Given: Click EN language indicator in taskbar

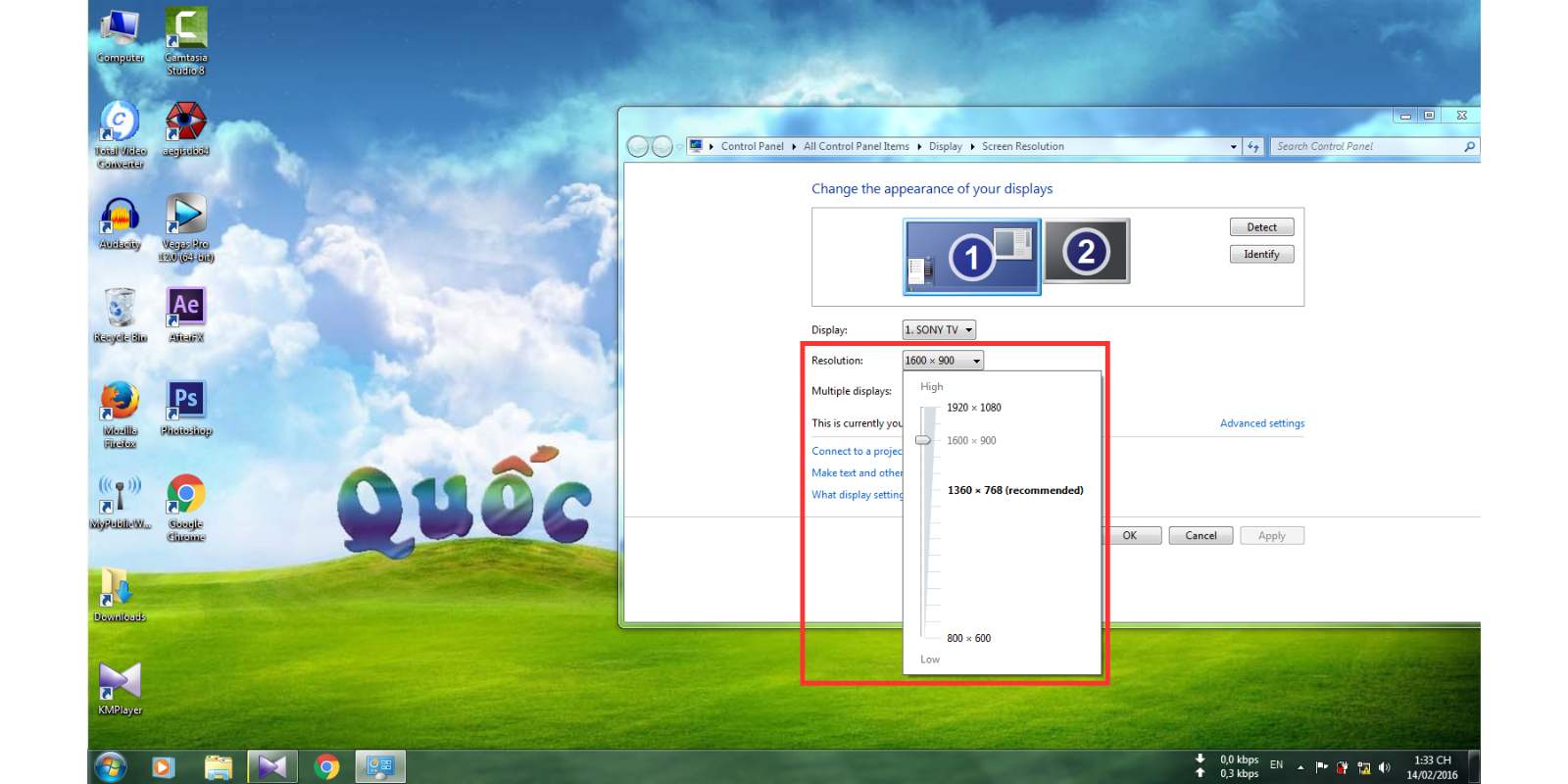Looking at the screenshot, I should [x=1276, y=764].
